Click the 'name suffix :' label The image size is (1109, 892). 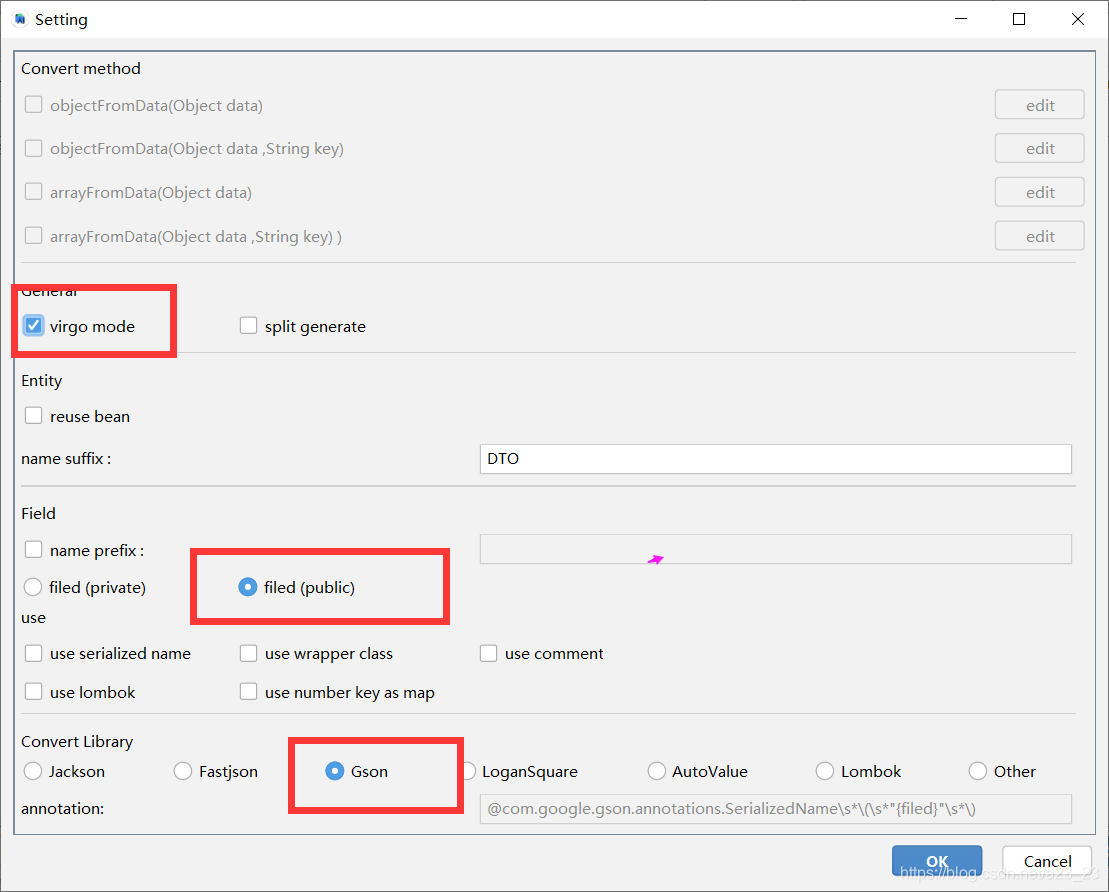[x=66, y=458]
